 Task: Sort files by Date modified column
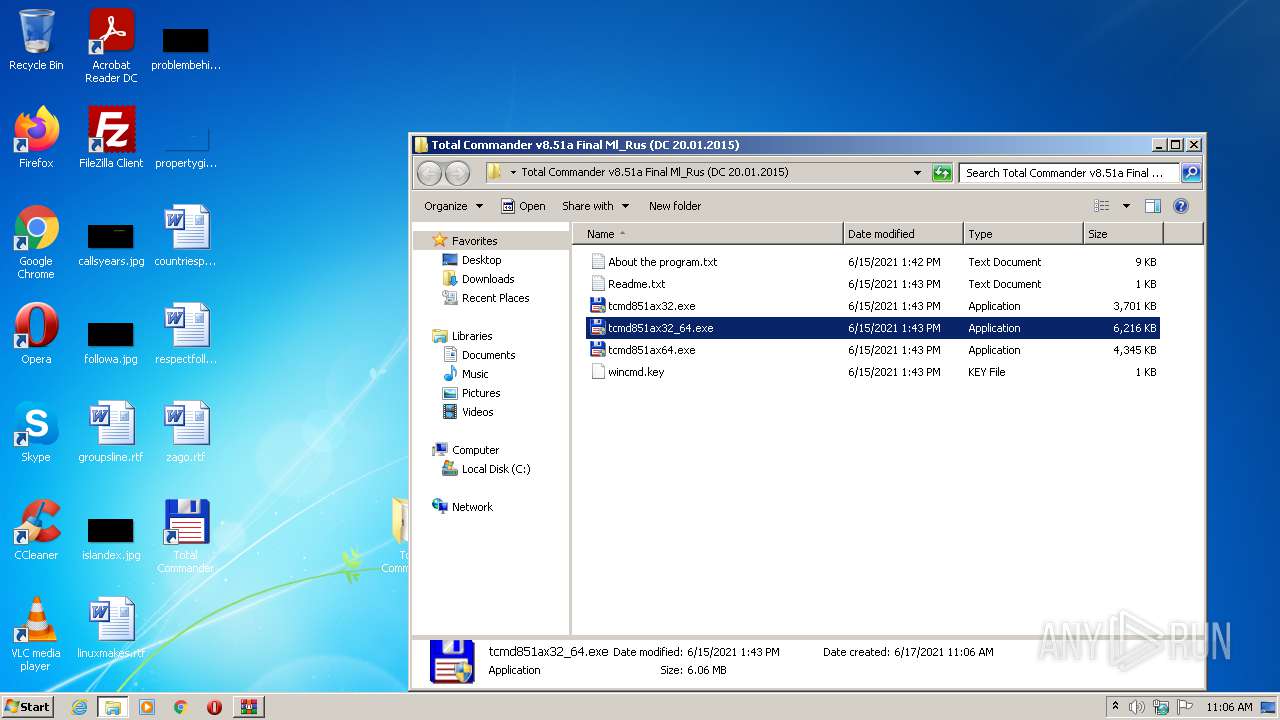click(x=903, y=234)
